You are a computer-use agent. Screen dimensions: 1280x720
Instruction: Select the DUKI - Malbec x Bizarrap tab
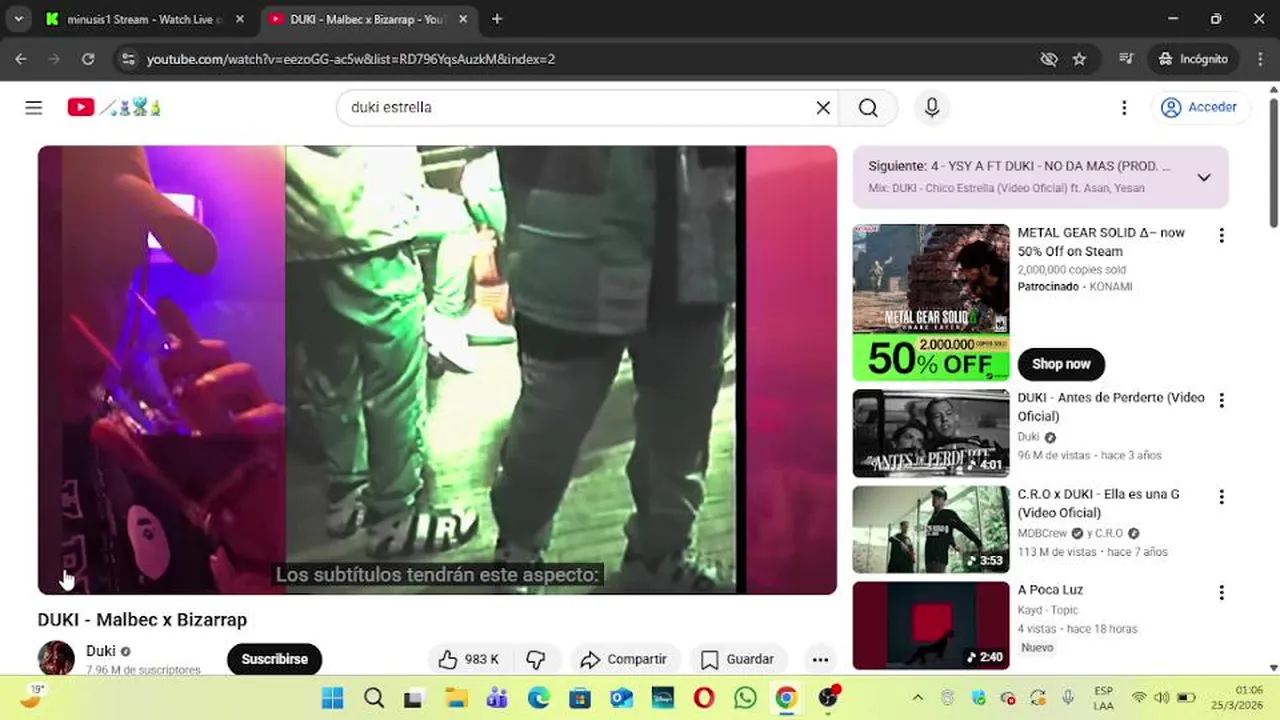(368, 19)
